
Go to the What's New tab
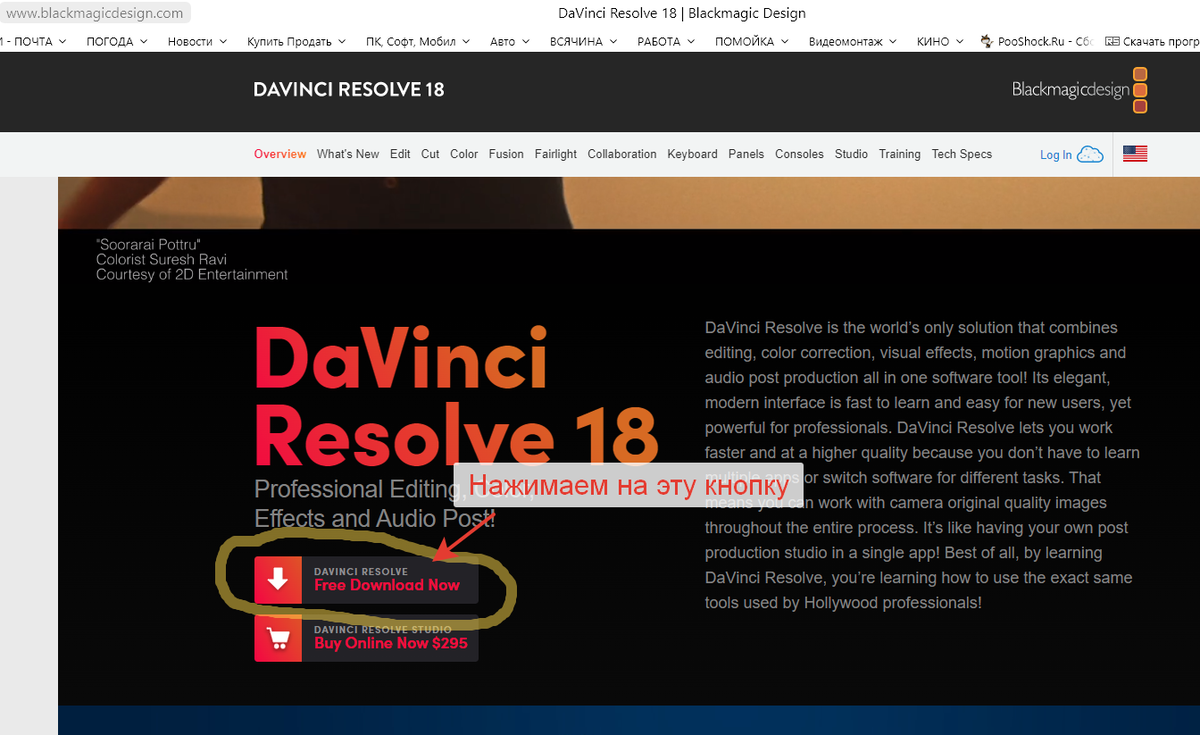click(x=348, y=154)
